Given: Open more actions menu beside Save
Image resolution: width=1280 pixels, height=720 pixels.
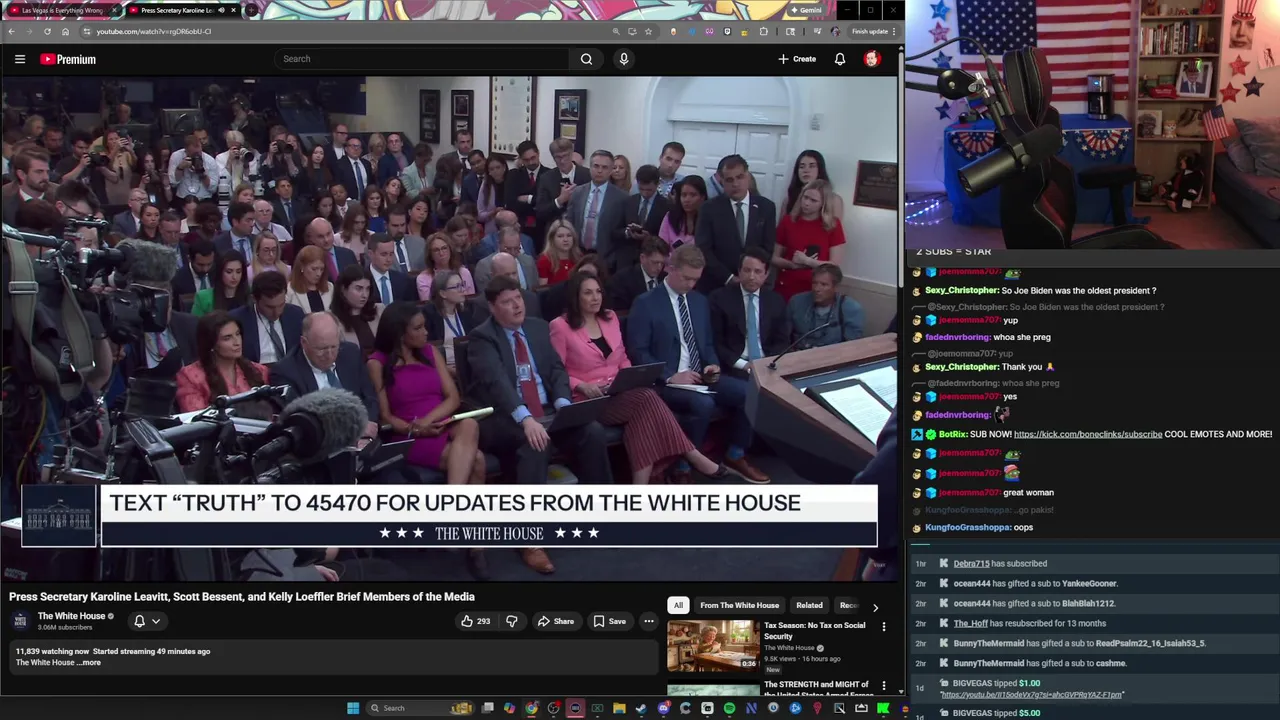Looking at the screenshot, I should tap(648, 621).
